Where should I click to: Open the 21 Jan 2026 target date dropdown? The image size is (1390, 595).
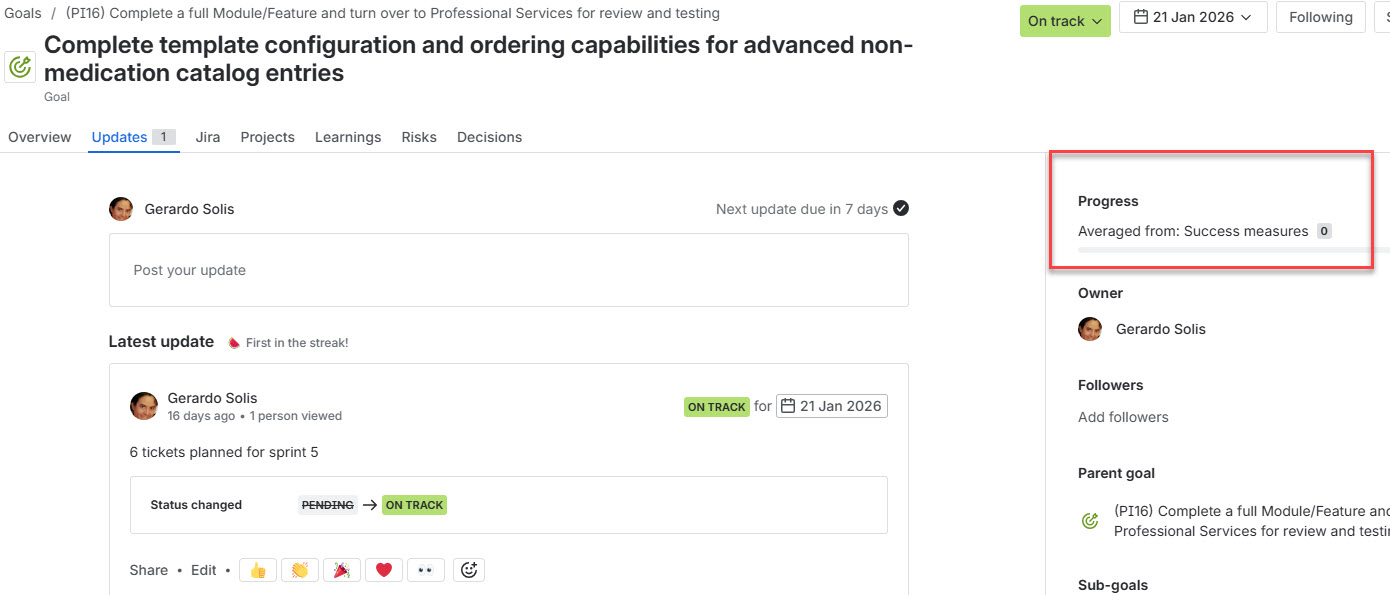1193,17
